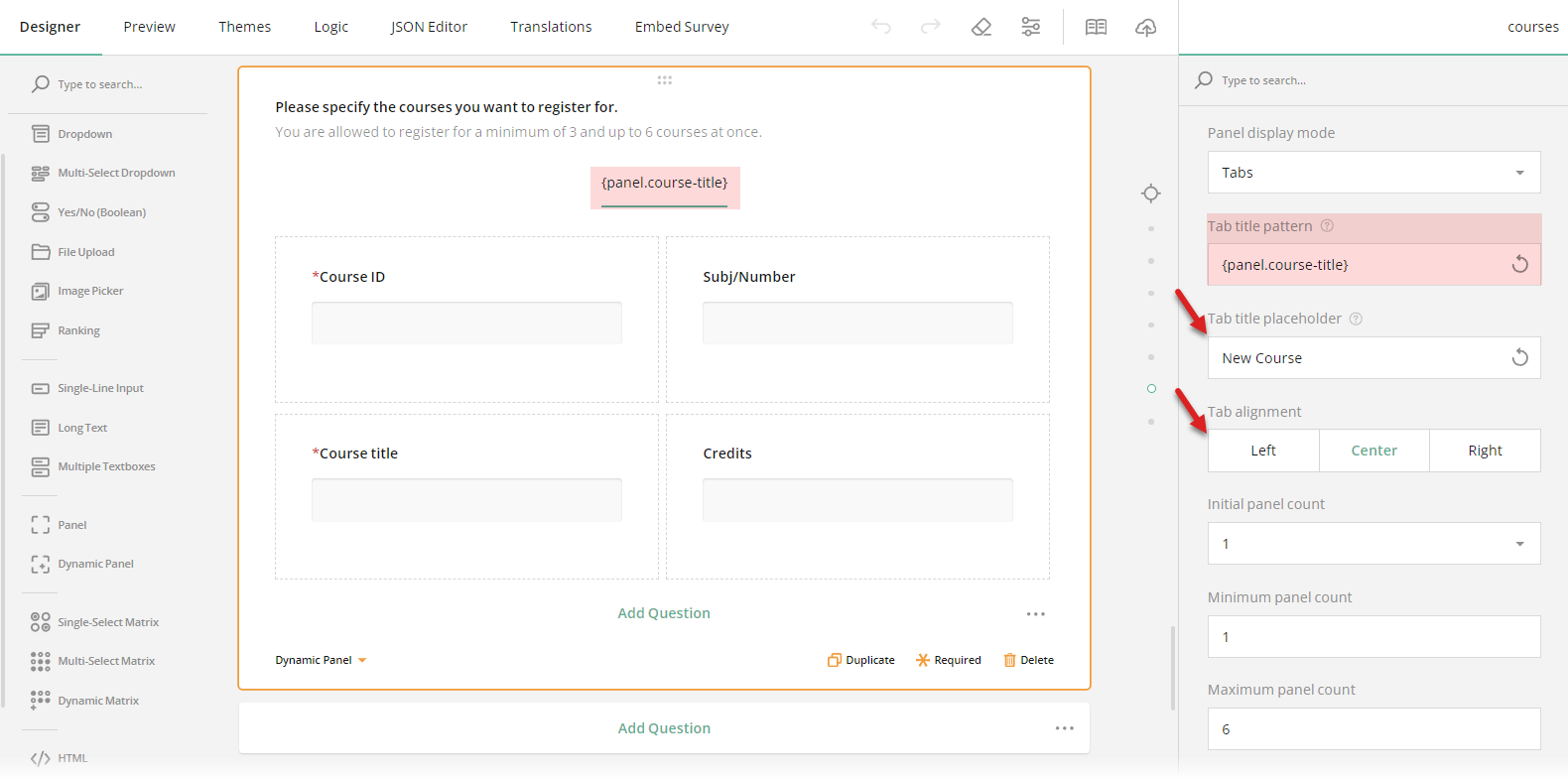Open more options next to bottom Add Question
This screenshot has width=1568, height=778.
click(x=1065, y=728)
